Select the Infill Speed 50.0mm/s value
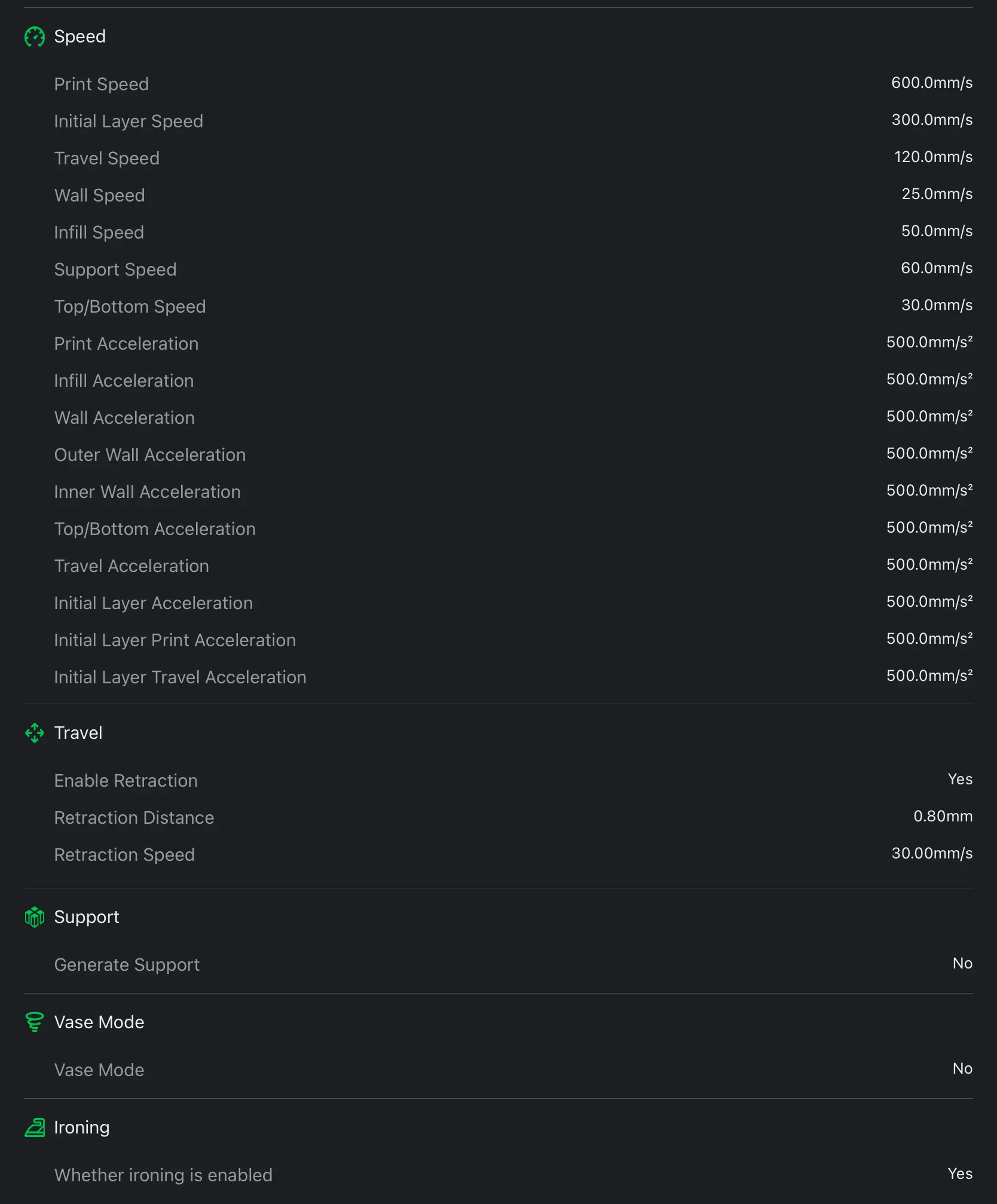 pyautogui.click(x=937, y=231)
